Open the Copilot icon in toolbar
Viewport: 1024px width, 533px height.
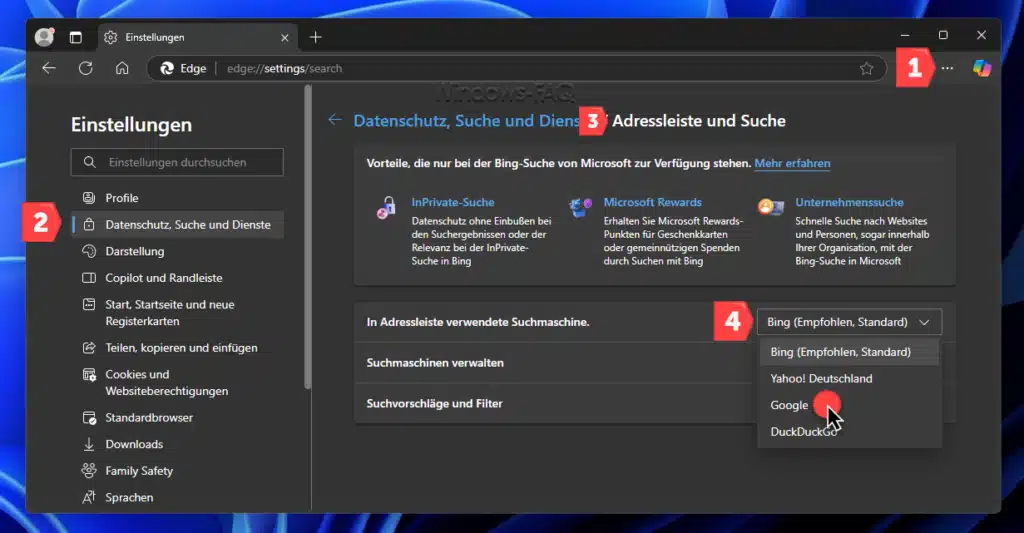pyautogui.click(x=982, y=68)
